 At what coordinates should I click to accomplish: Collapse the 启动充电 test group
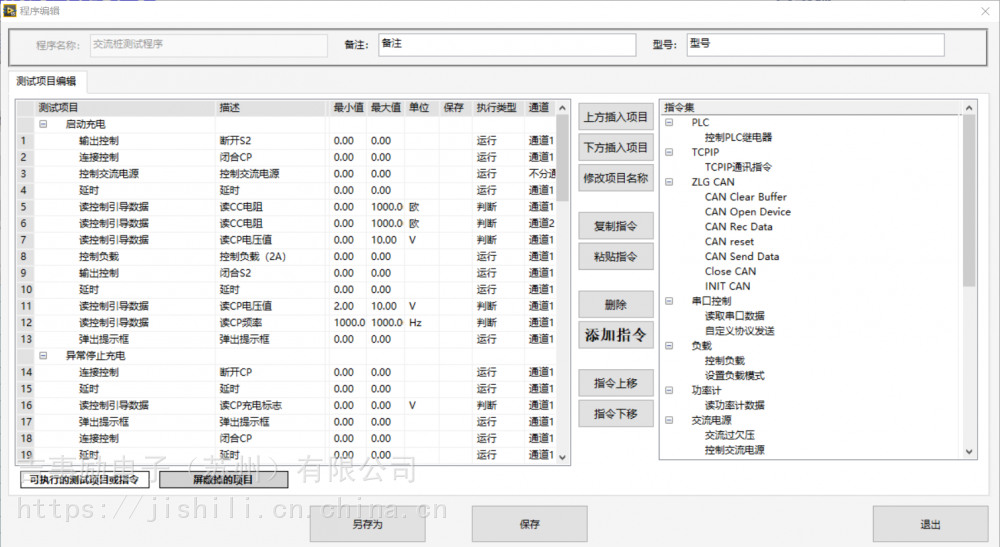[43, 124]
